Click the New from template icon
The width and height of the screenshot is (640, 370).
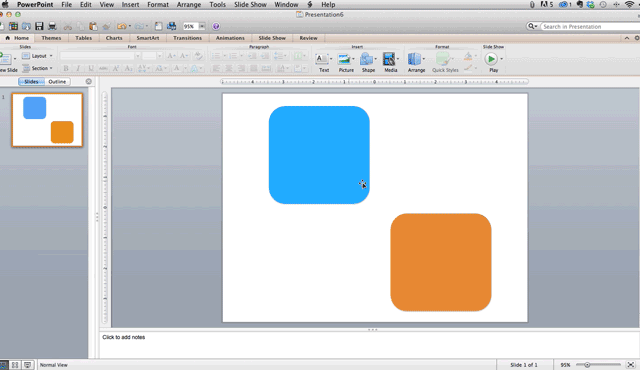click(x=13, y=26)
